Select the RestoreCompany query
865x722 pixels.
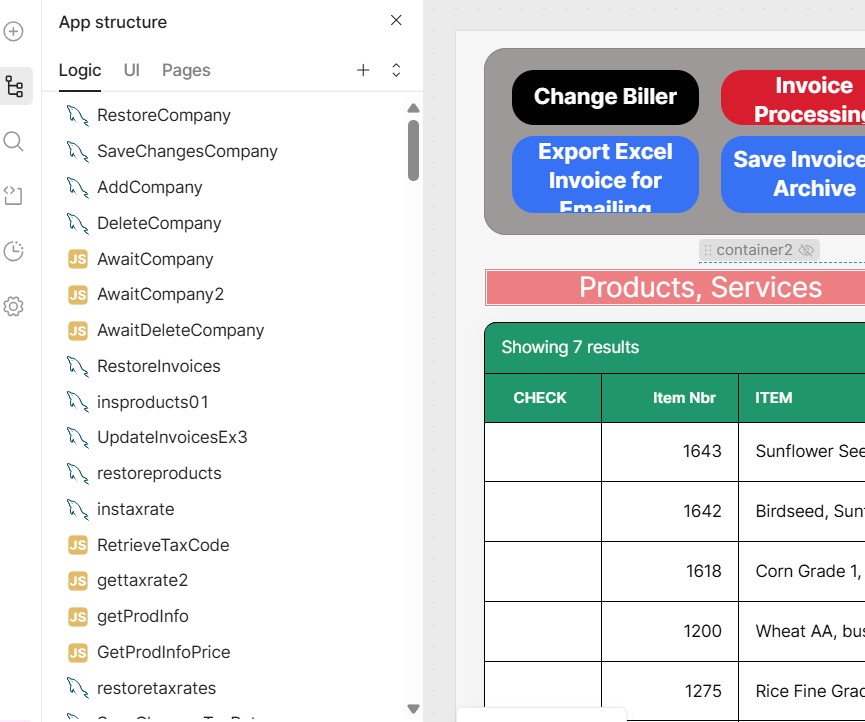click(163, 115)
